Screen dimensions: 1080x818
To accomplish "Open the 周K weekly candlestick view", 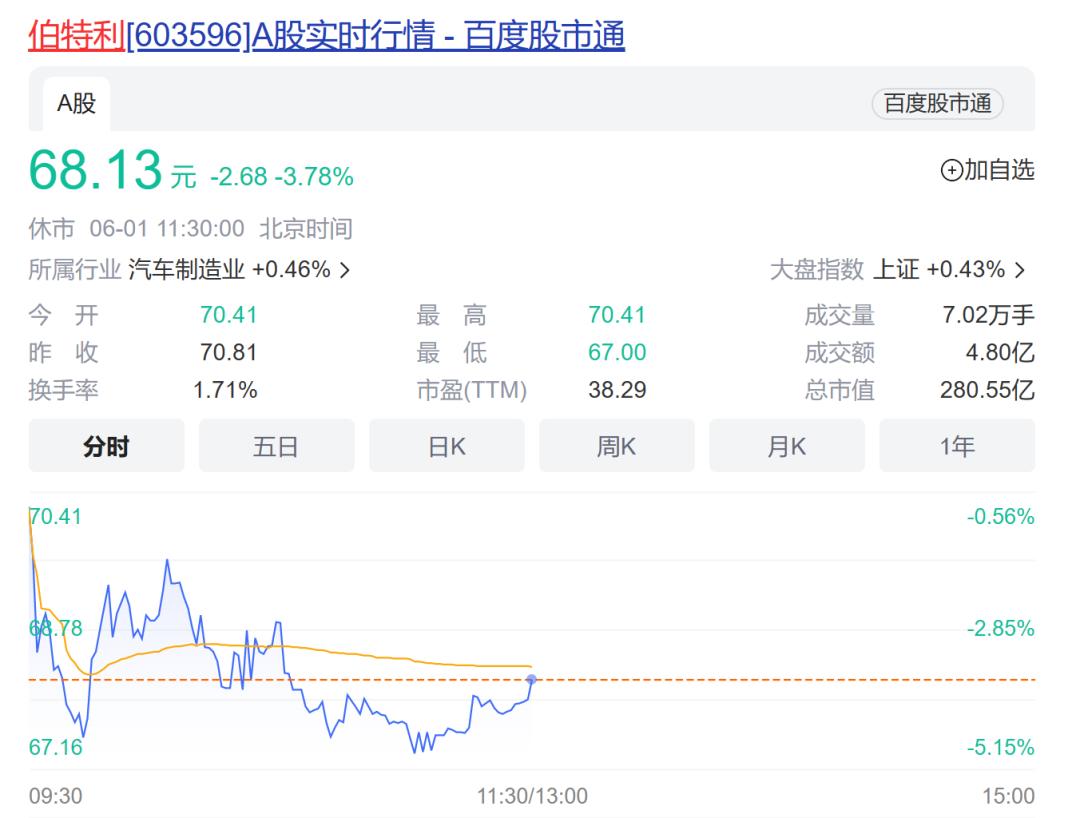I will (x=616, y=447).
